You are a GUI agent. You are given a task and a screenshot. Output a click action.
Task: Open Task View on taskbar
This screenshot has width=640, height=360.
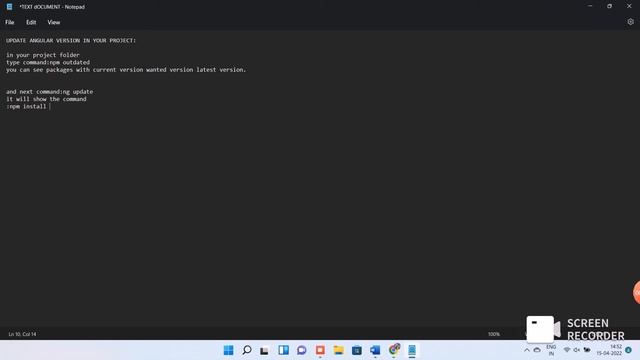click(x=264, y=350)
